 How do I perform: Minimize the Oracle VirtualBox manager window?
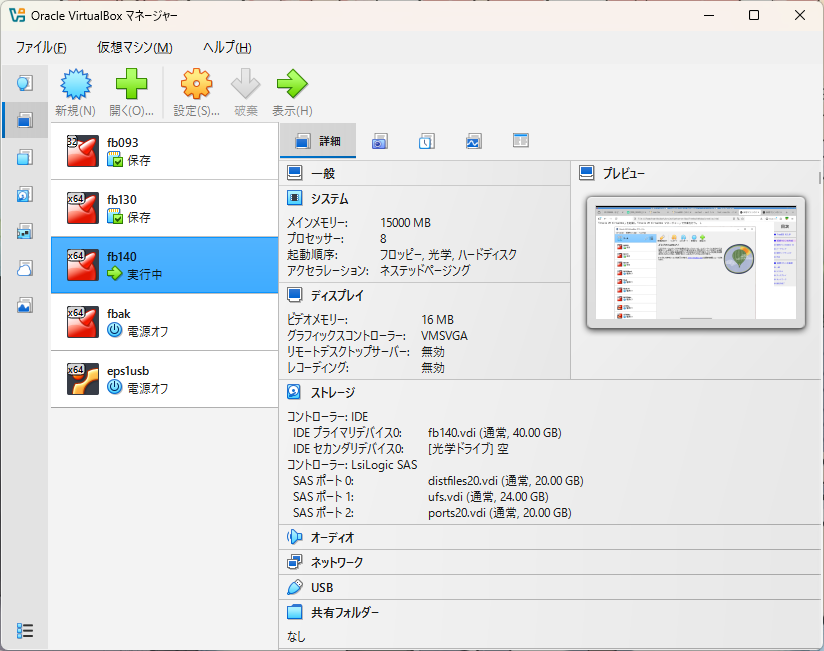coord(709,15)
